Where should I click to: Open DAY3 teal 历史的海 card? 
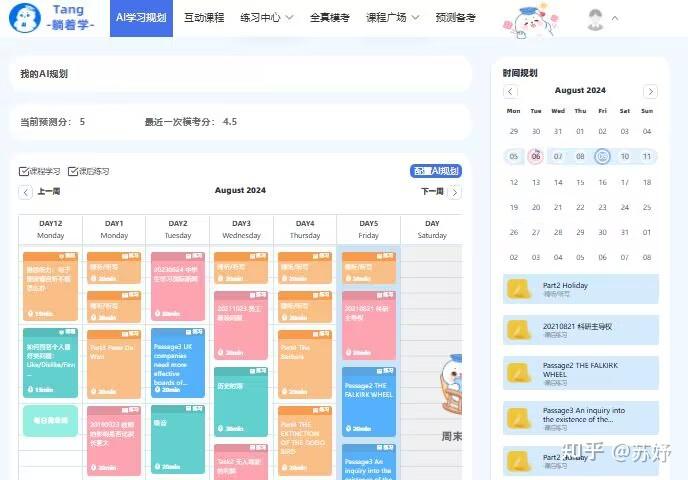point(241,401)
